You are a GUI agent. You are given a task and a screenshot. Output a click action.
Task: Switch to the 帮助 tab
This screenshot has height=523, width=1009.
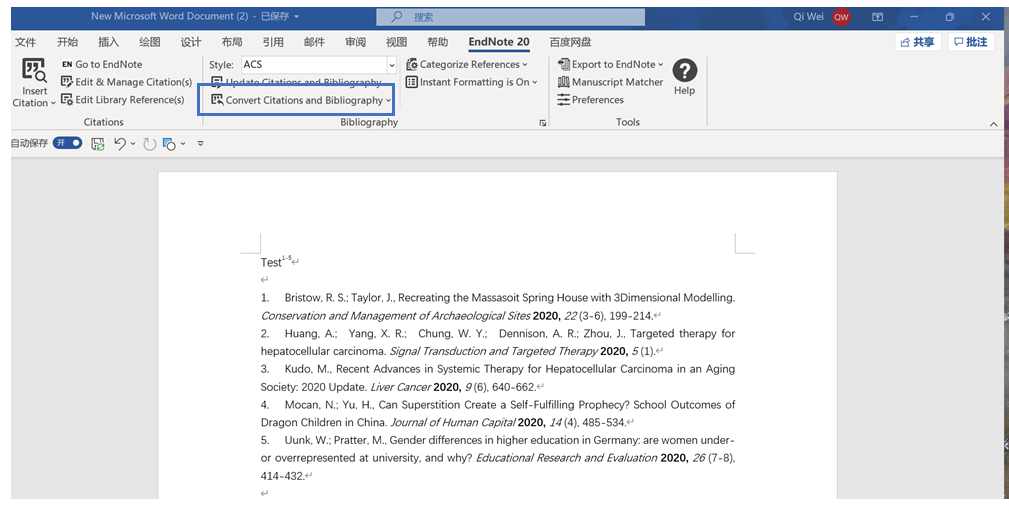pyautogui.click(x=438, y=42)
